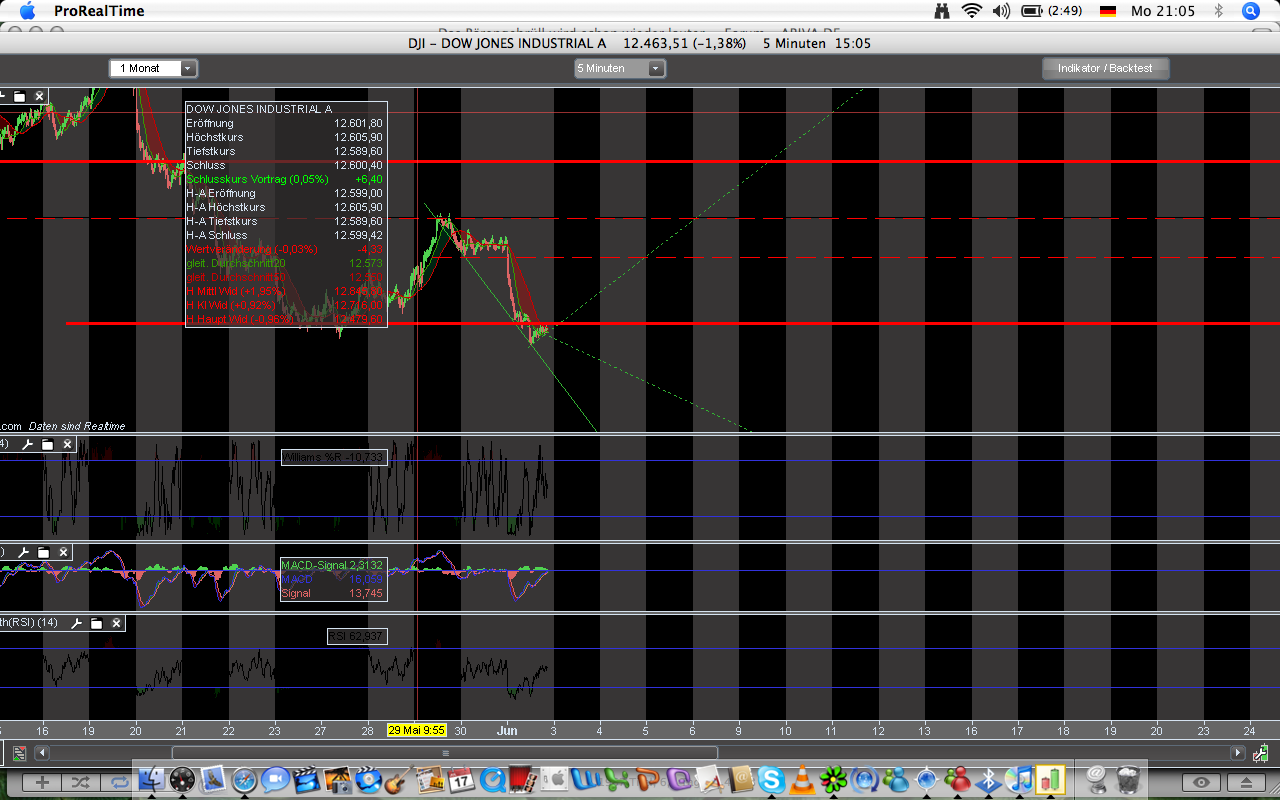Click the Eröffnung 12.601,80 row in info box

click(x=285, y=123)
